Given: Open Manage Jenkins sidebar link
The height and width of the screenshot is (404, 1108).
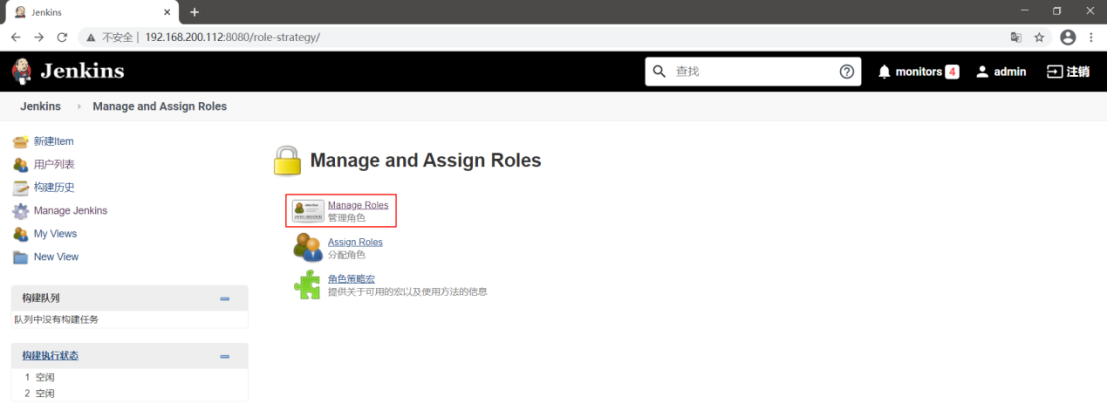Looking at the screenshot, I should (x=71, y=210).
